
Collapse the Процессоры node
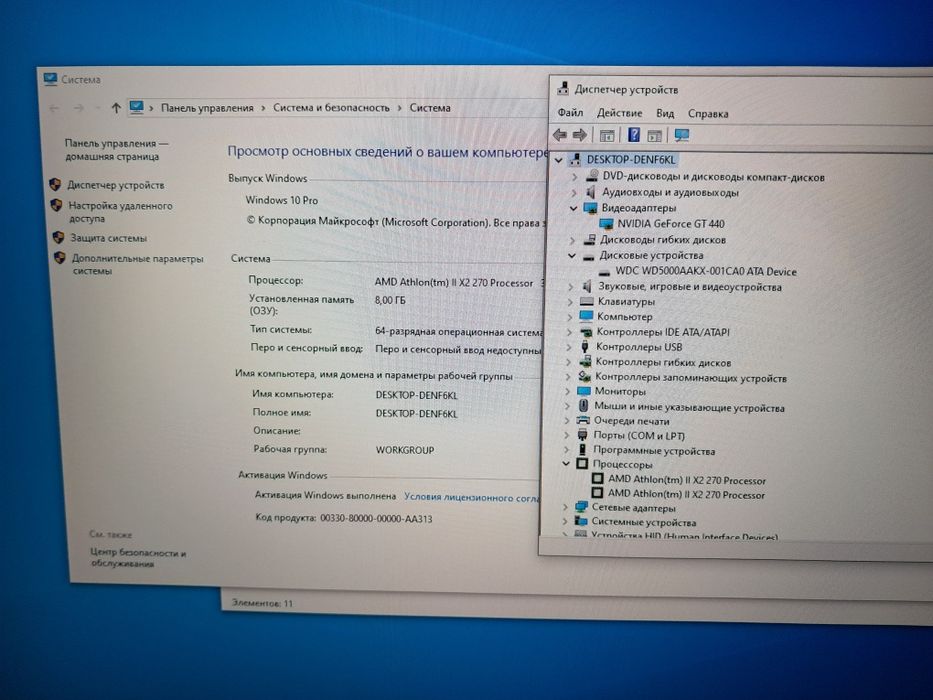566,464
